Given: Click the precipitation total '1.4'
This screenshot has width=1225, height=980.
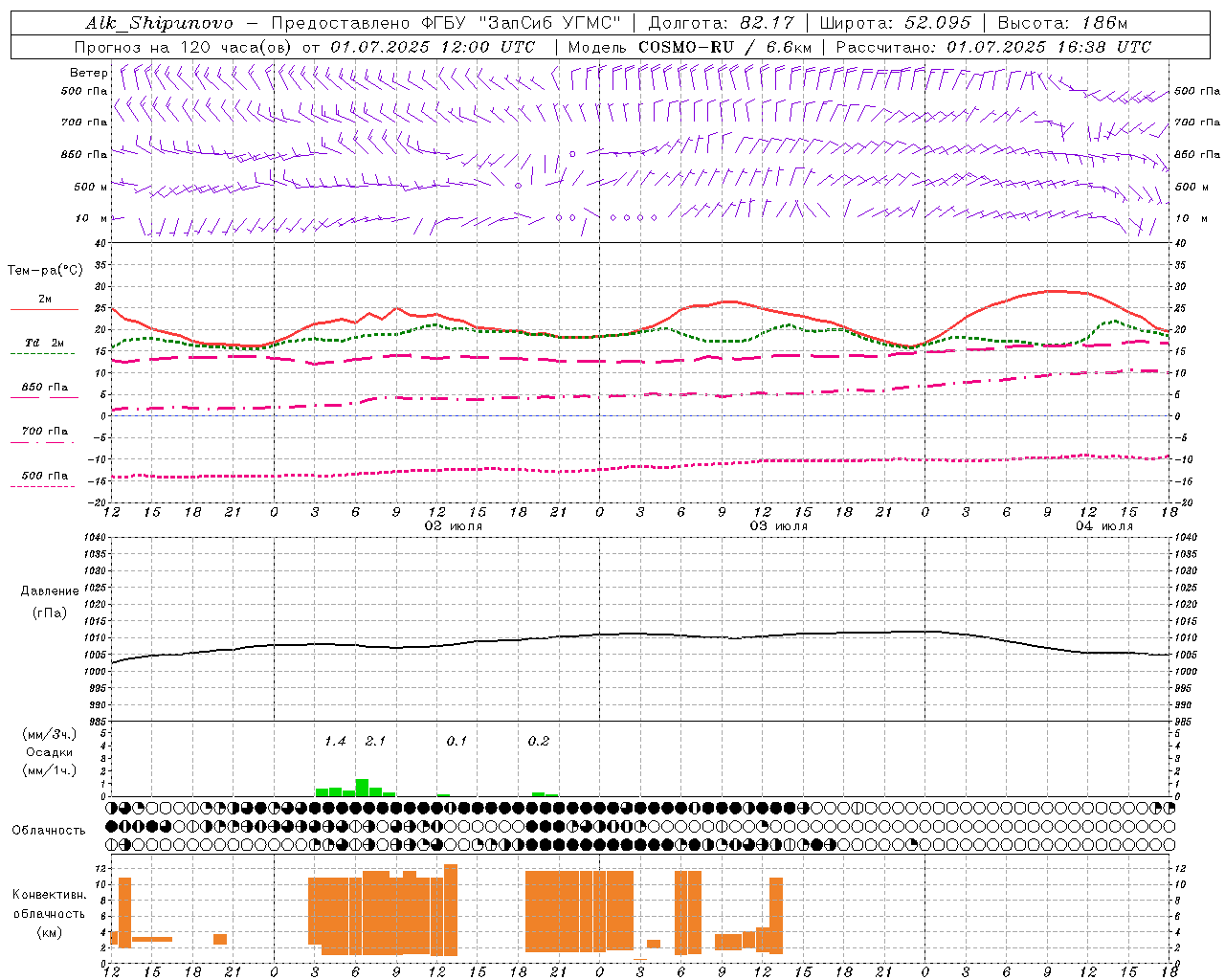Looking at the screenshot, I should 335,741.
